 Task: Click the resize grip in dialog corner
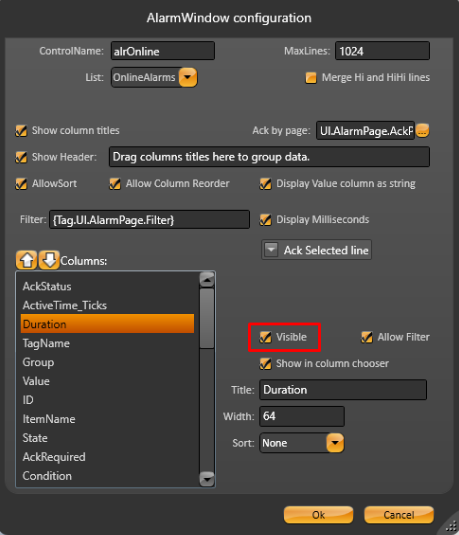(x=451, y=526)
